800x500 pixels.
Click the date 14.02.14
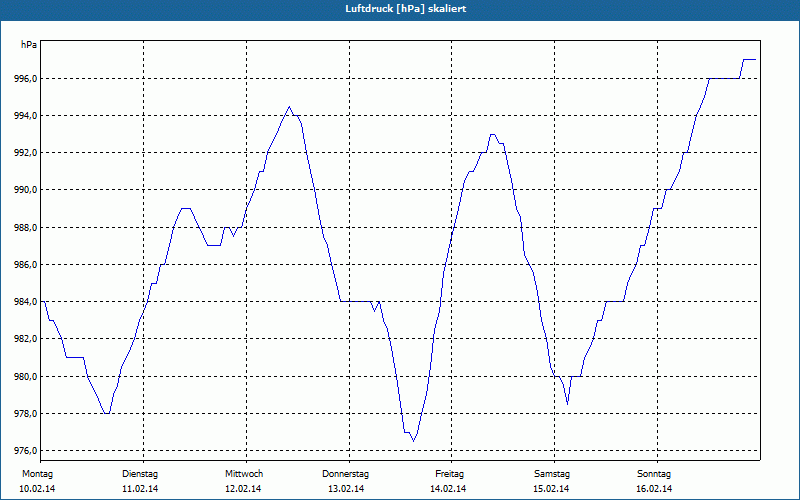pyautogui.click(x=448, y=489)
